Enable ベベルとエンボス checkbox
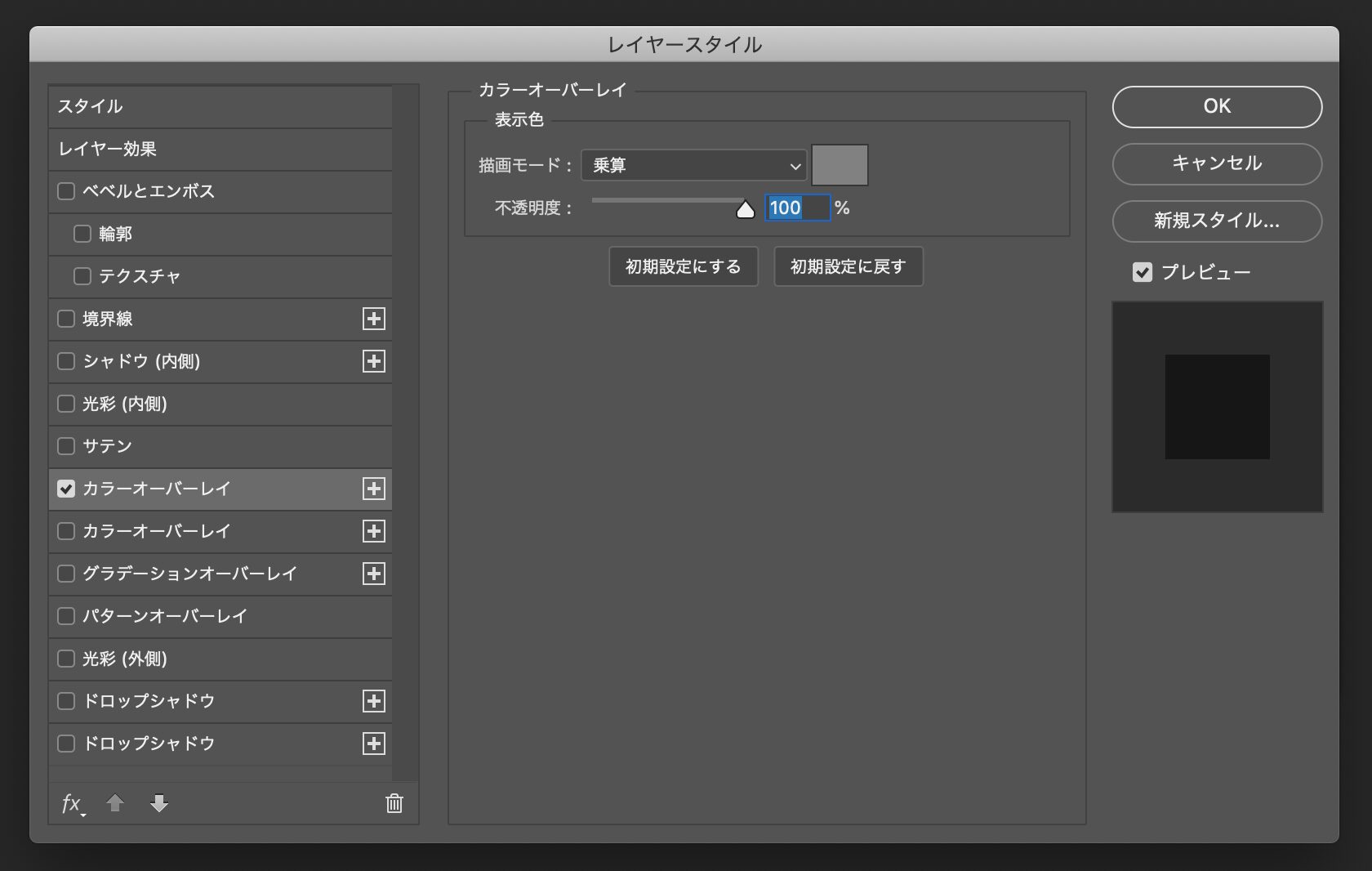1372x871 pixels. point(66,191)
